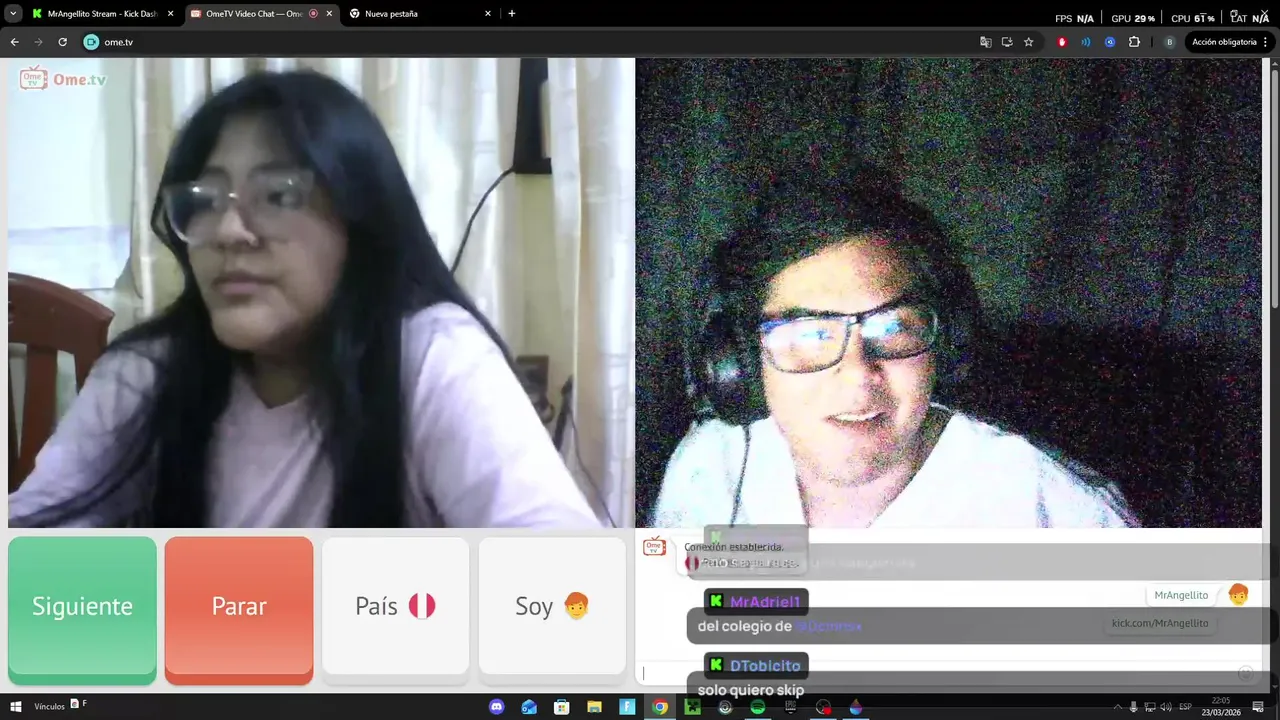The height and width of the screenshot is (720, 1280).
Task: Open File Explorer from the taskbar
Action: [594, 707]
